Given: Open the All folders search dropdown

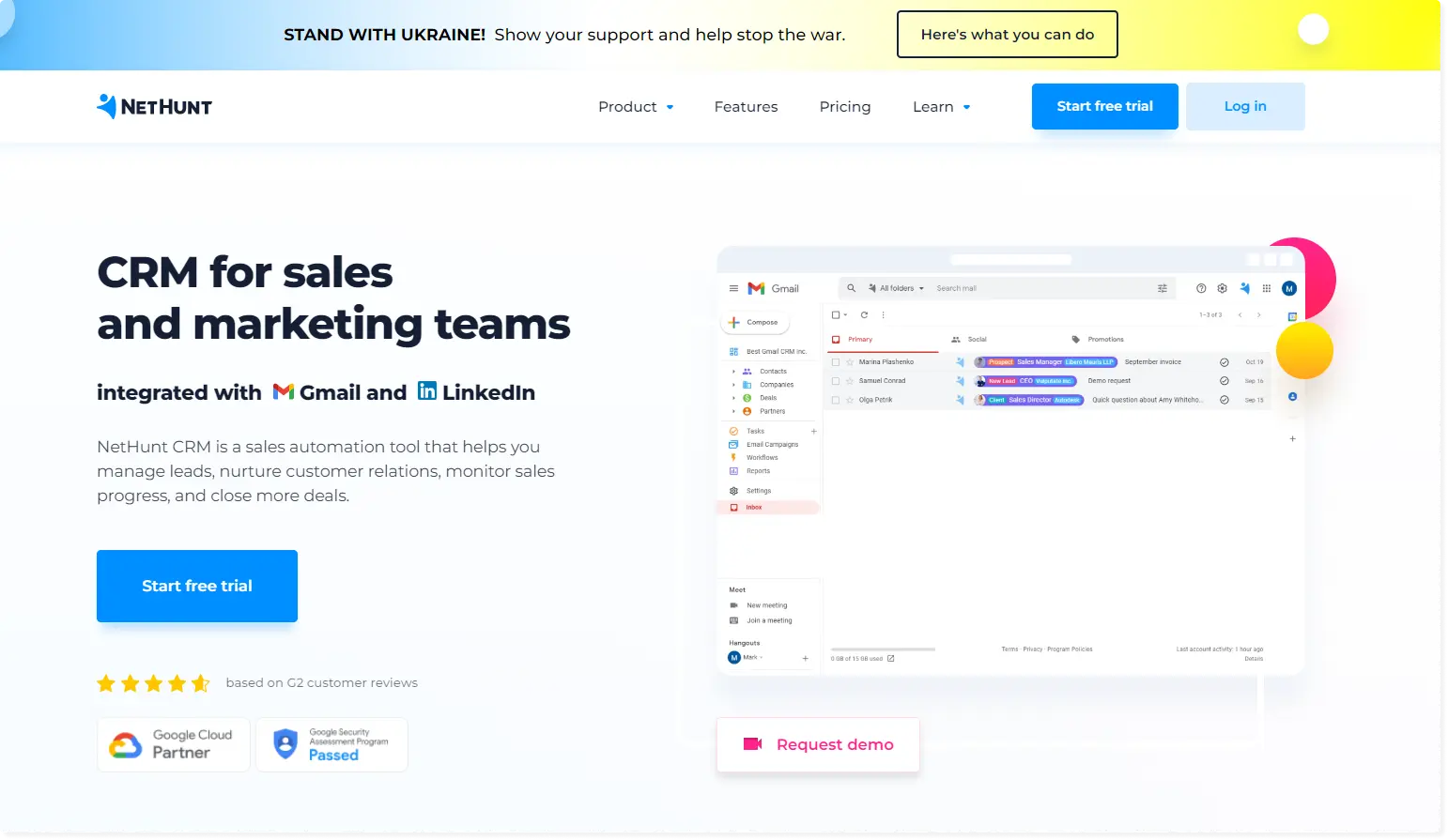Looking at the screenshot, I should click(x=896, y=288).
